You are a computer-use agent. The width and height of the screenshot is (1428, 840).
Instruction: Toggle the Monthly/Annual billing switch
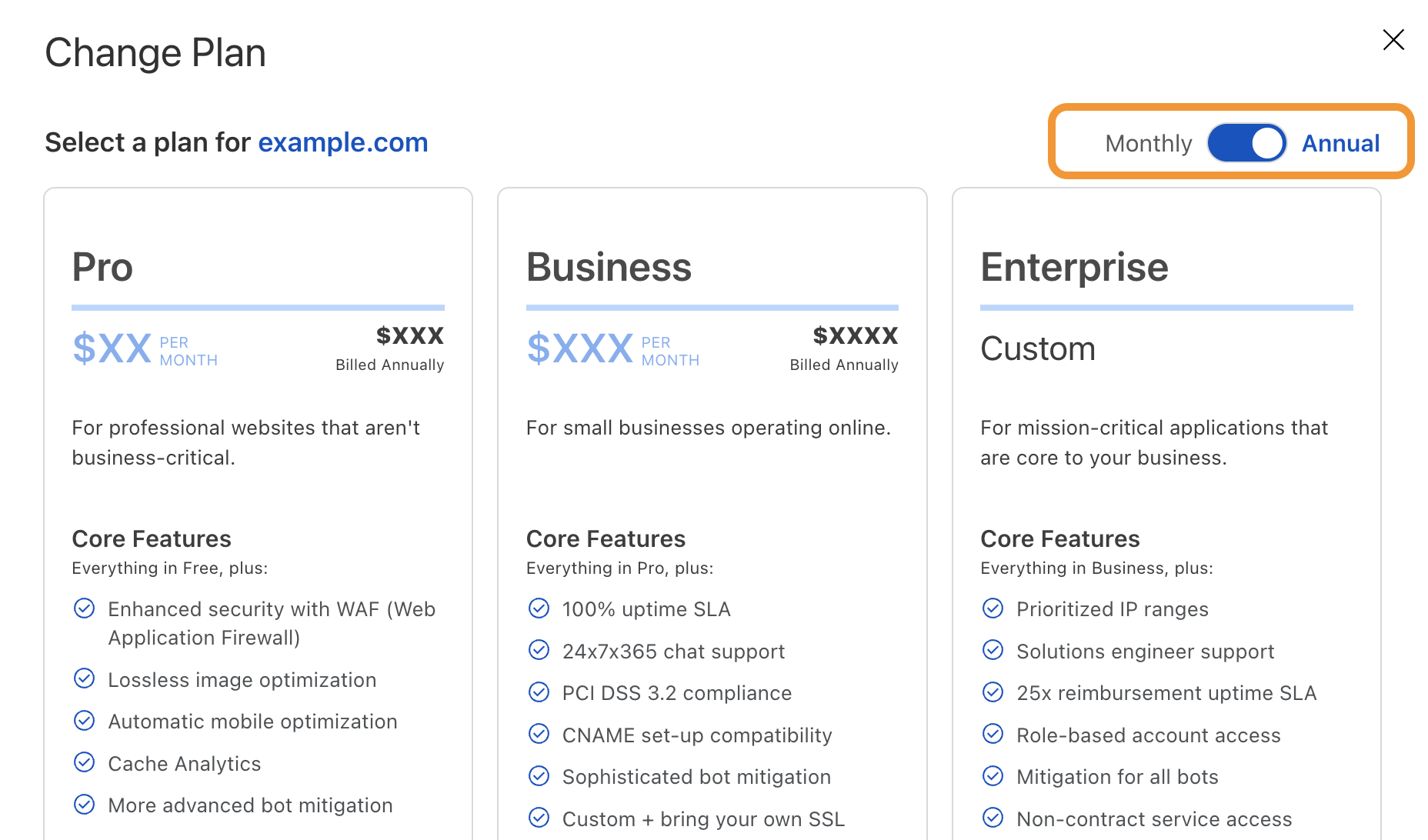pyautogui.click(x=1246, y=143)
